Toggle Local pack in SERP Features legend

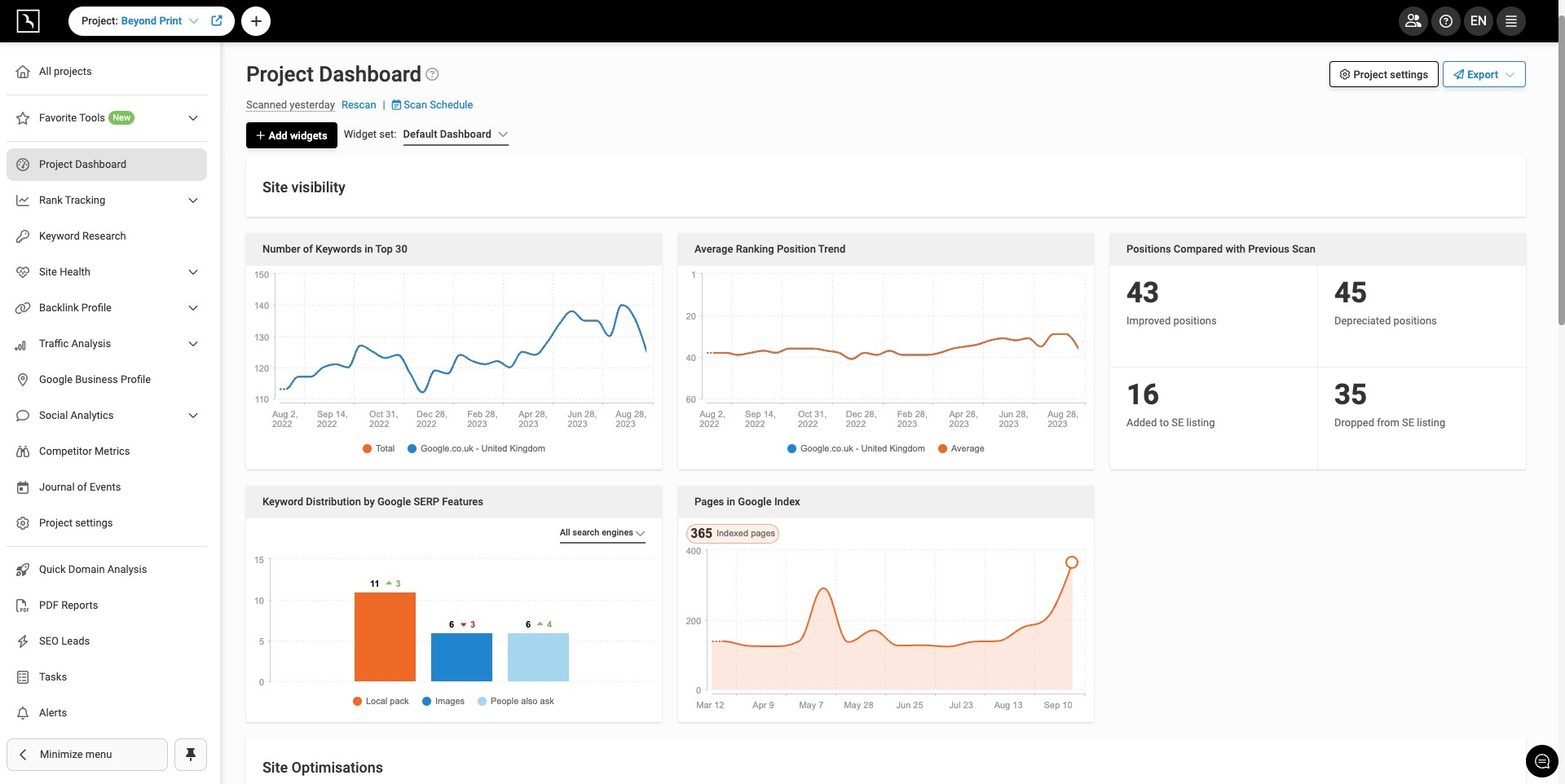[x=381, y=702]
